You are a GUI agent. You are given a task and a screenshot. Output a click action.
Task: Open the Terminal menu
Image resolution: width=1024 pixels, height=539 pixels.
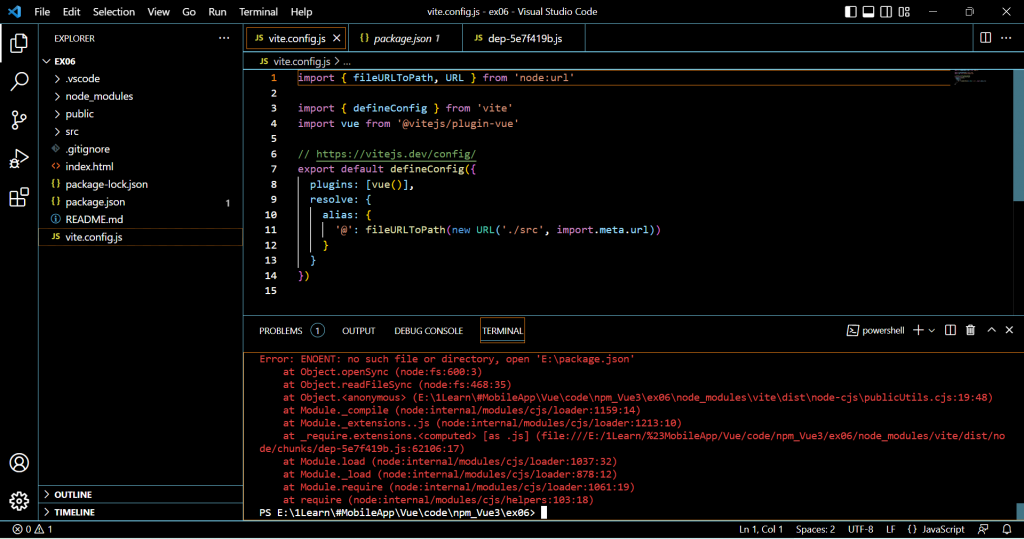pyautogui.click(x=258, y=12)
